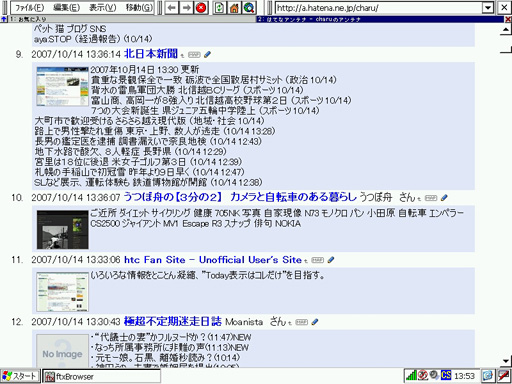Click the scrollbar down arrow

click(506, 361)
